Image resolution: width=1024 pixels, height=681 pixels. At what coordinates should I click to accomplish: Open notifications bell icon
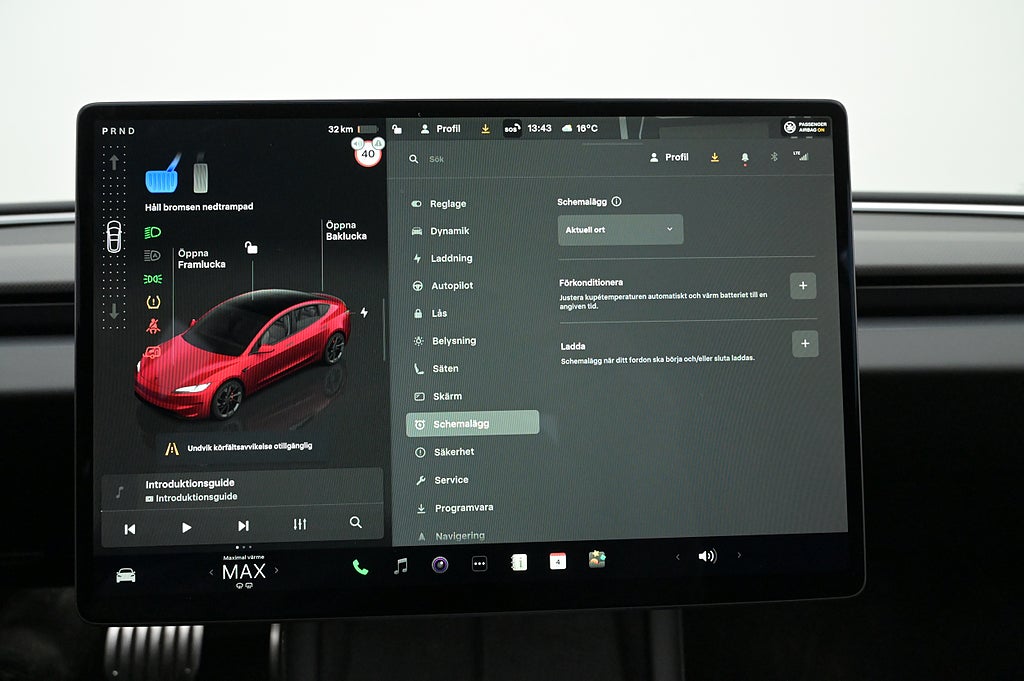pos(744,158)
